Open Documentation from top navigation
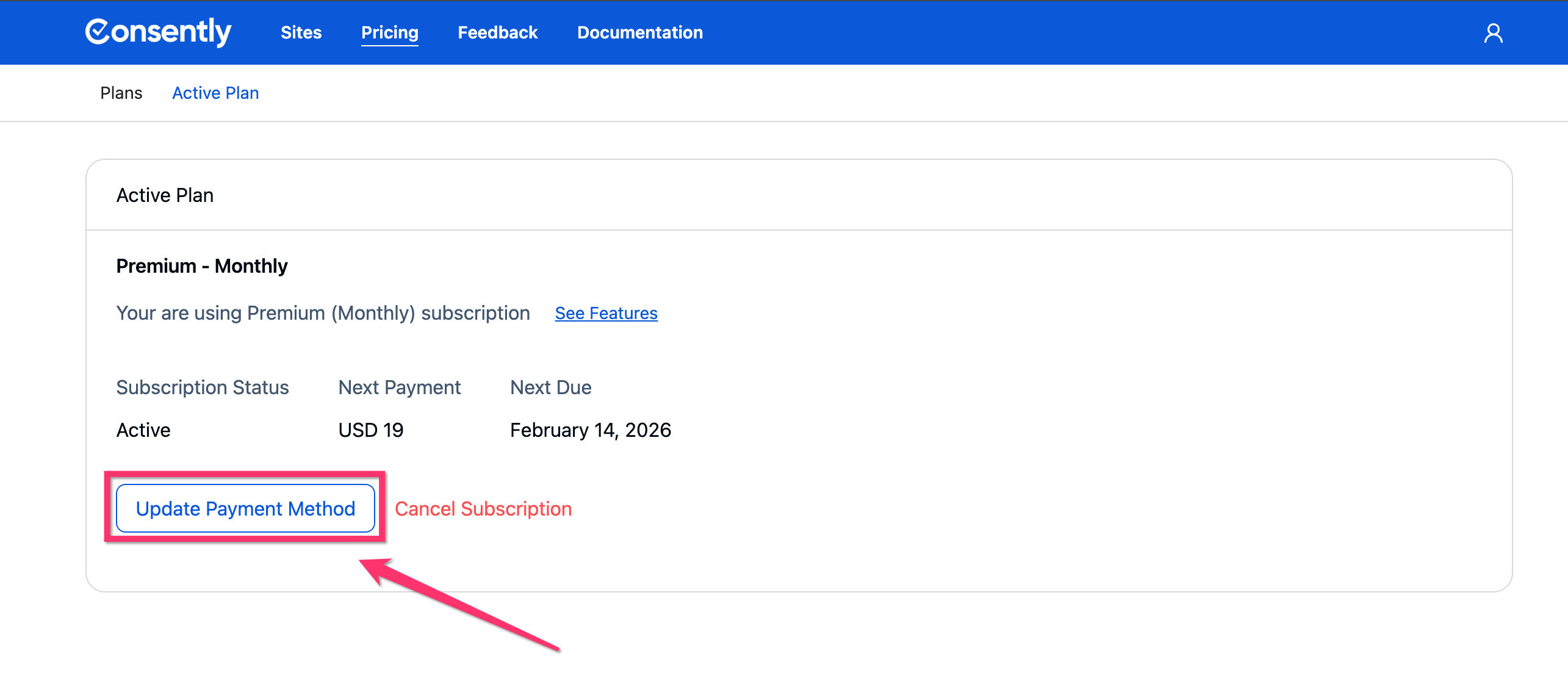 pyautogui.click(x=639, y=32)
